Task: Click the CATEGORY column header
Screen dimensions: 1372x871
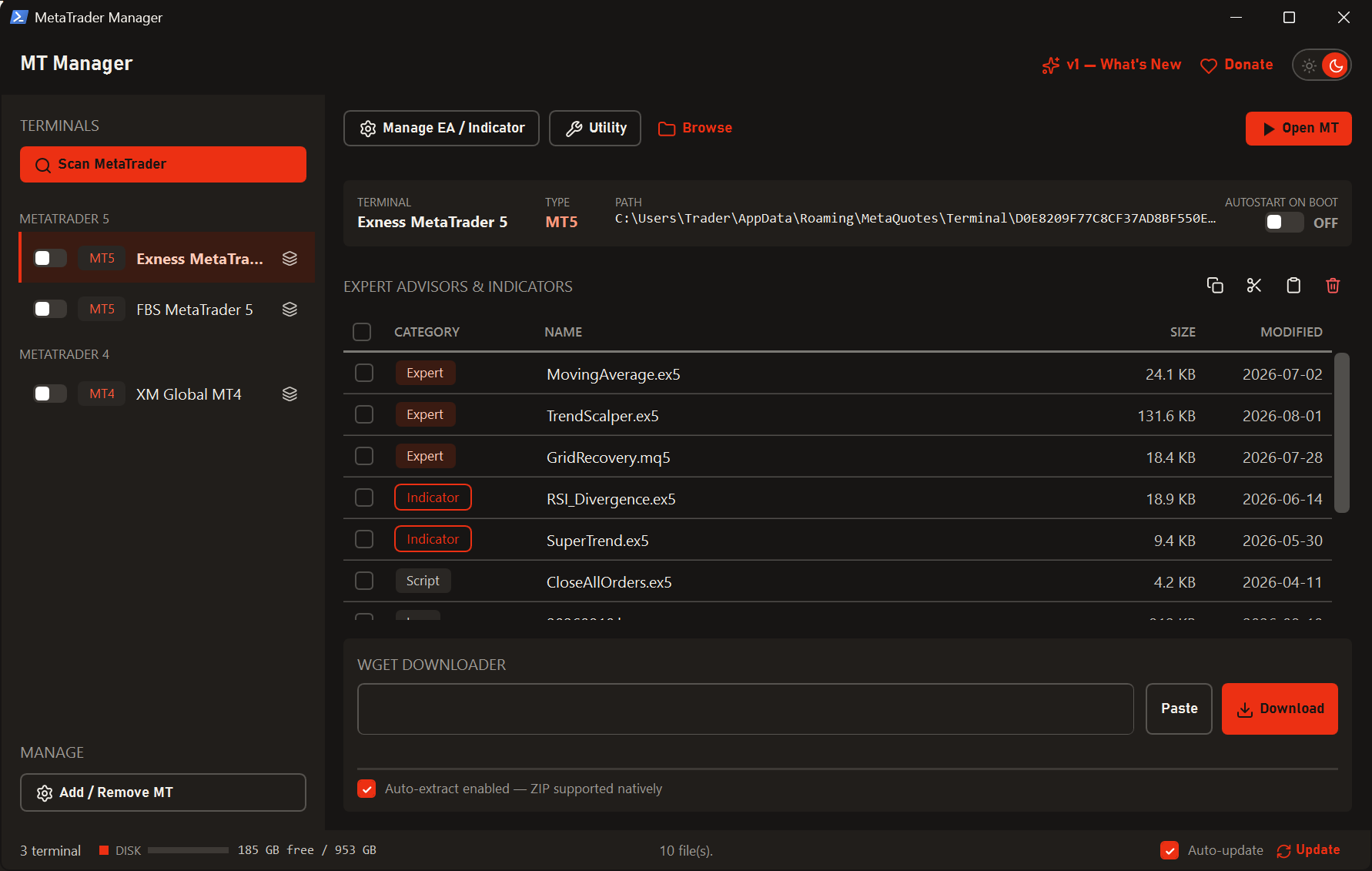Action: pos(427,332)
